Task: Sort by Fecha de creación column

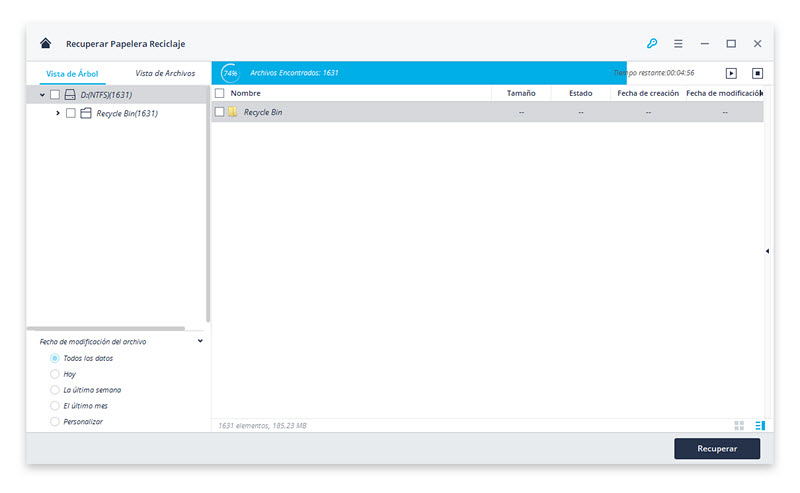Action: click(648, 93)
